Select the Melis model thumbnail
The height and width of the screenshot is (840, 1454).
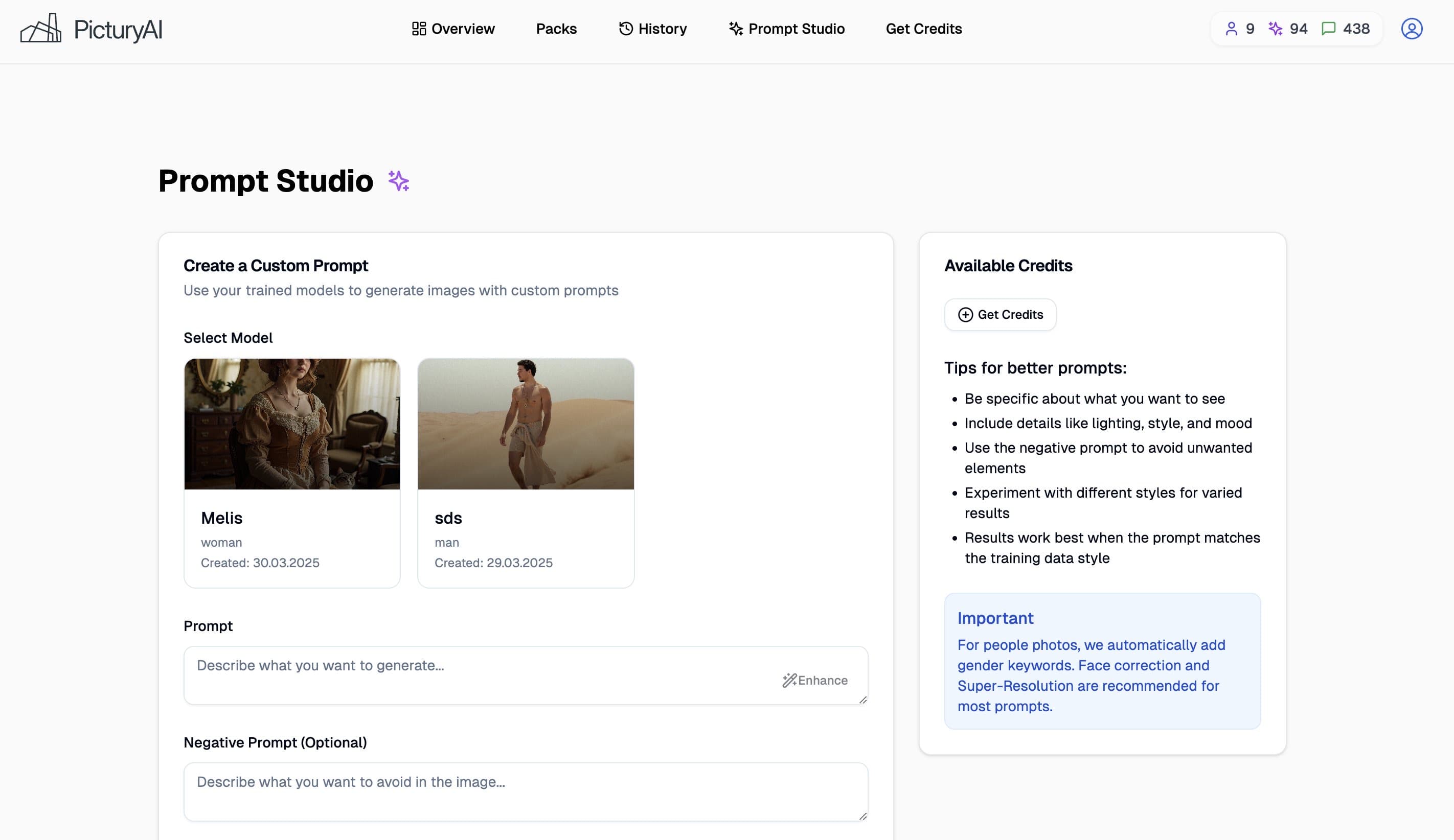pyautogui.click(x=292, y=424)
